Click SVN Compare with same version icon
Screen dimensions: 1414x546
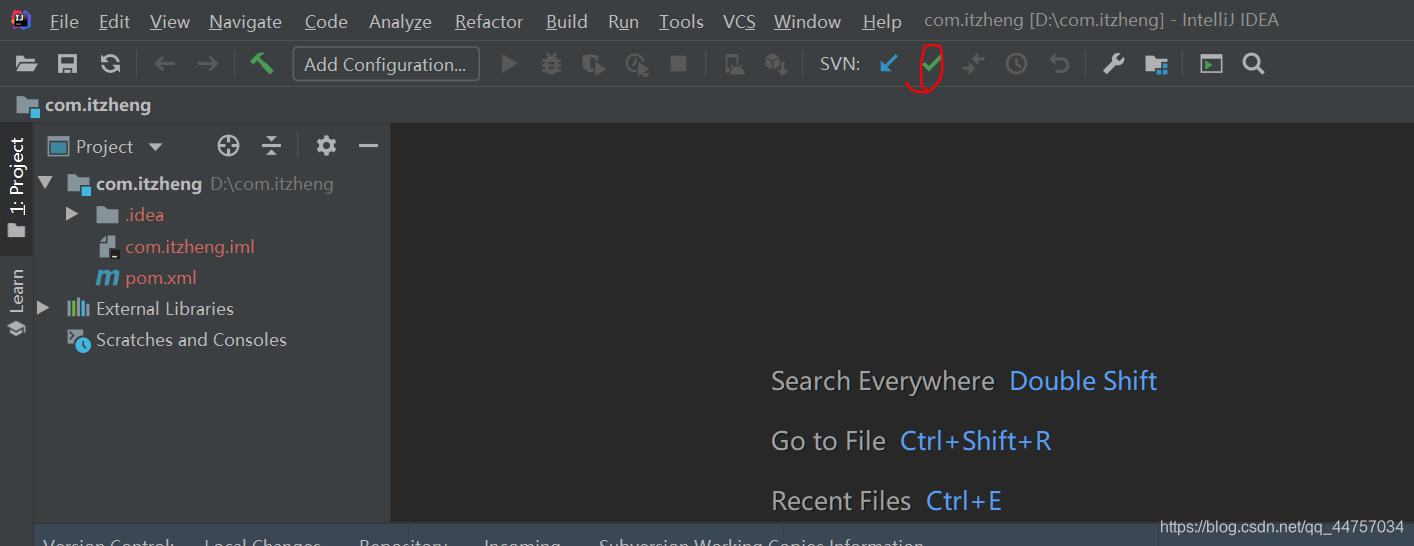click(973, 64)
